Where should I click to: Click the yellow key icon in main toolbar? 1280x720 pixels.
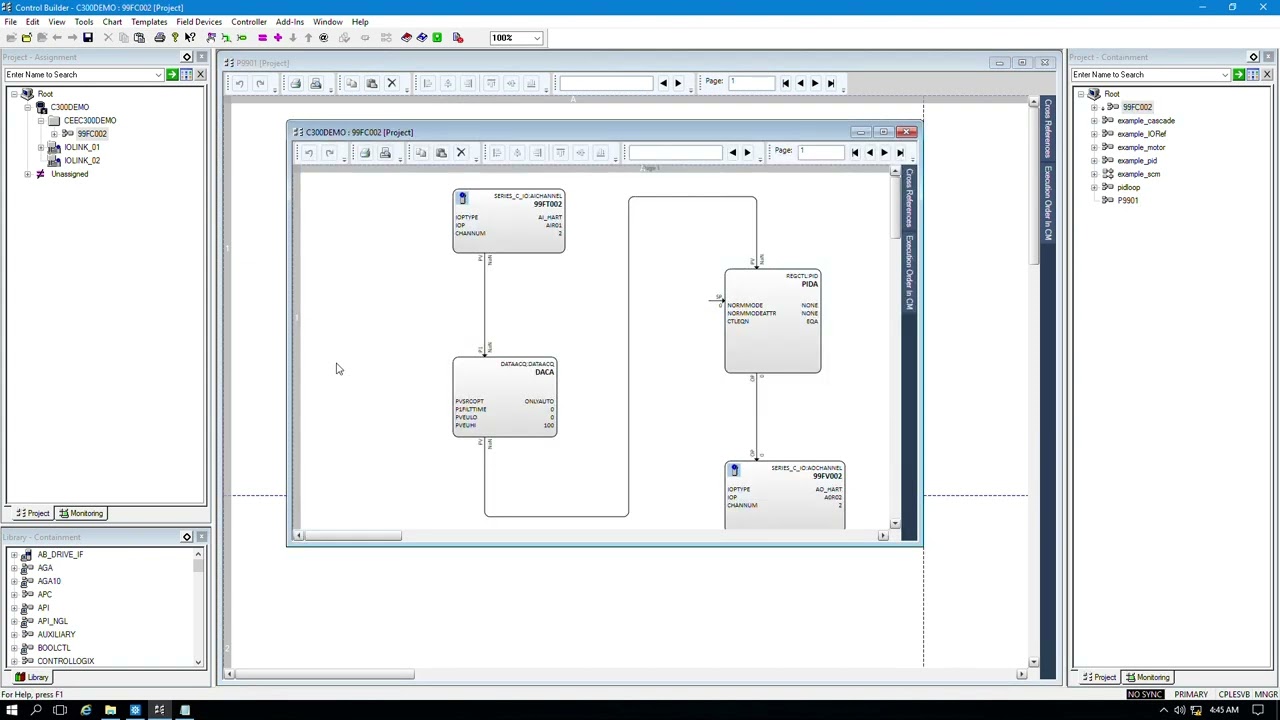175,38
